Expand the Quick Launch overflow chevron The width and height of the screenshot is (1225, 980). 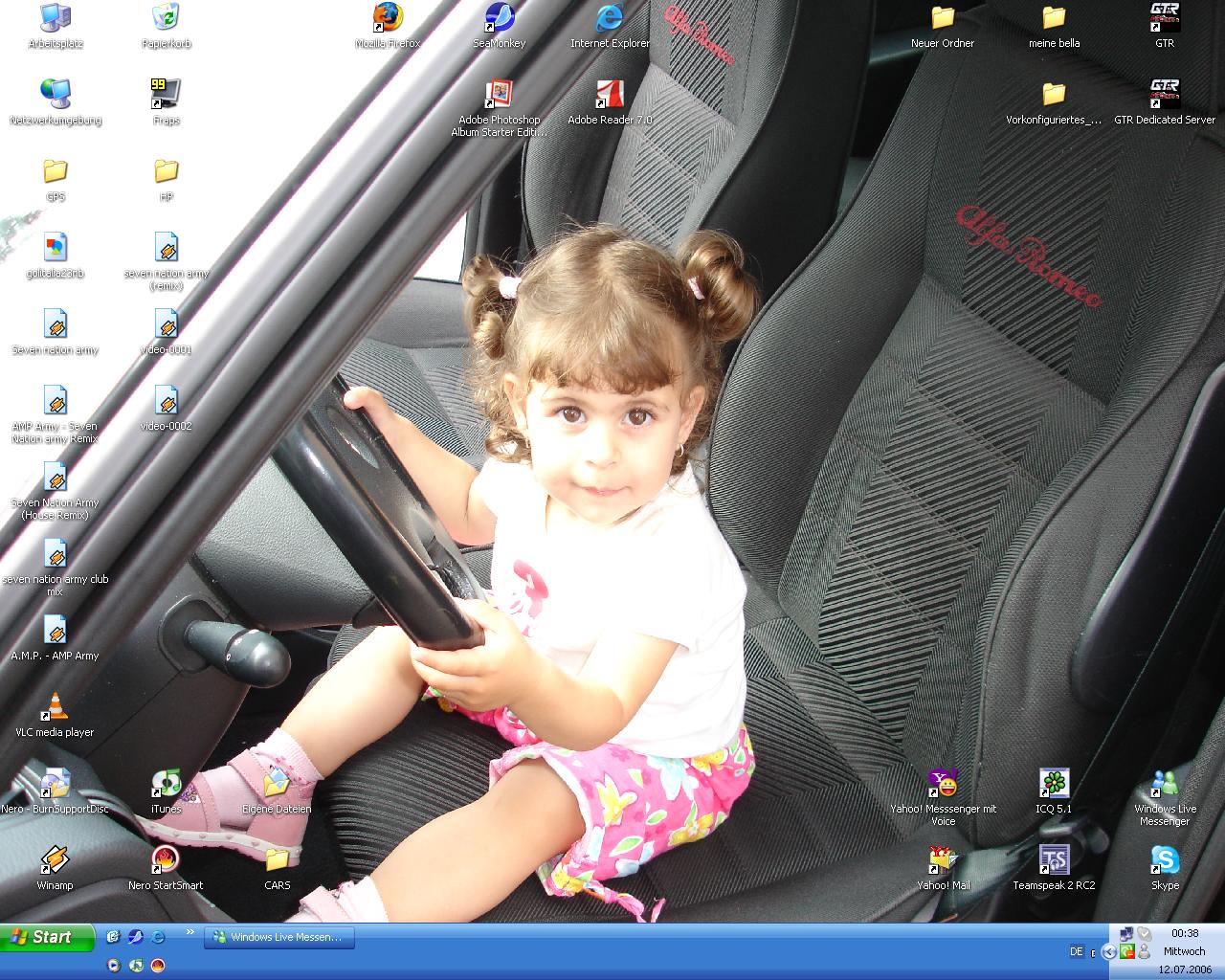[189, 932]
